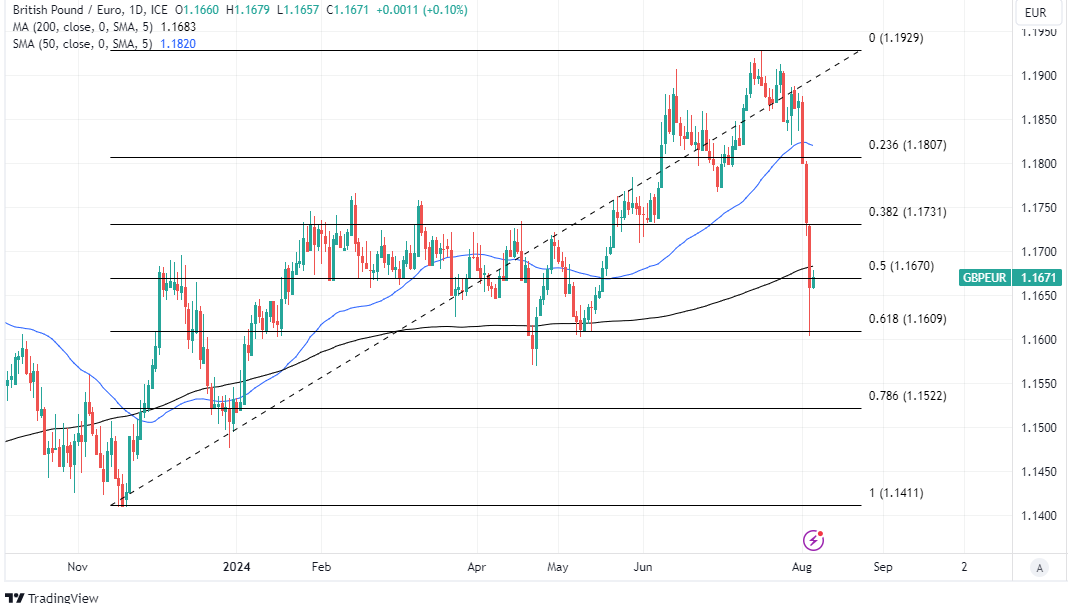The height and width of the screenshot is (604, 1068).
Task: Click the 1 (1.1411) Fibonacci bottom label
Action: (x=895, y=493)
